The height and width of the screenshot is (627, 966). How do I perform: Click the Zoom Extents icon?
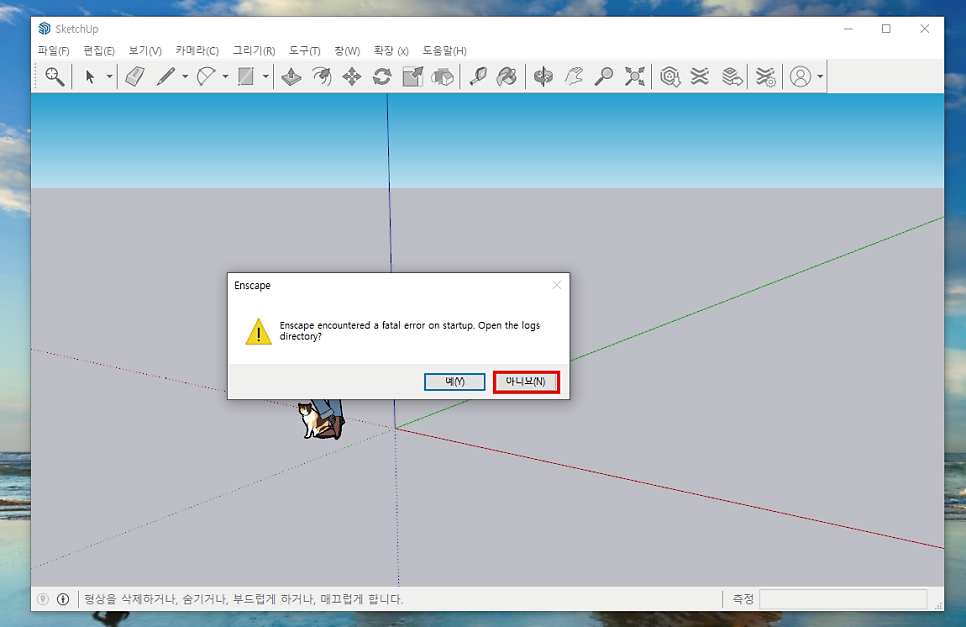coord(635,76)
